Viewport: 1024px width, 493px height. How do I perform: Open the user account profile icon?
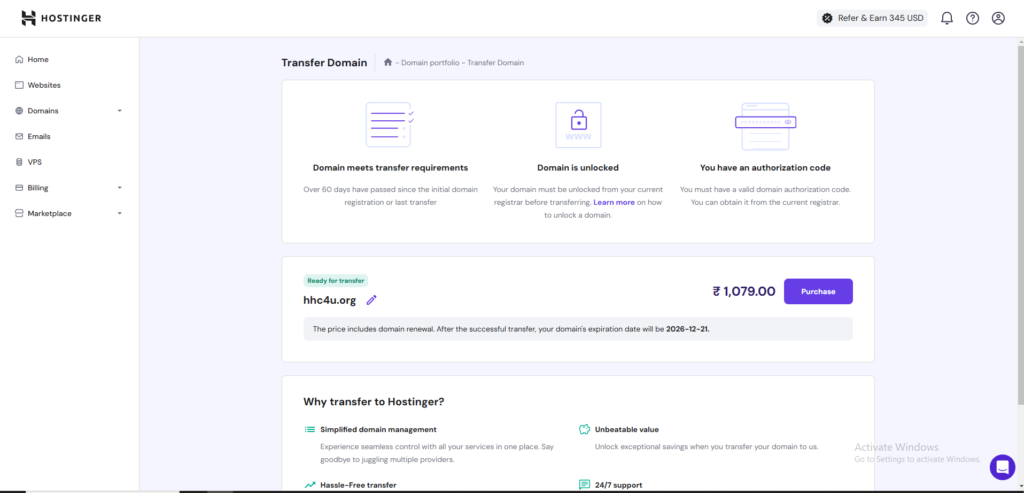click(998, 18)
